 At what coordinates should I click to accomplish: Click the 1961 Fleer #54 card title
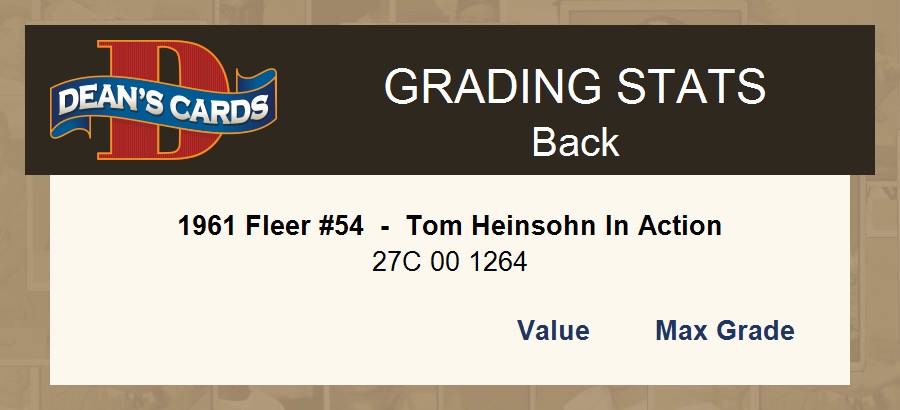270,226
